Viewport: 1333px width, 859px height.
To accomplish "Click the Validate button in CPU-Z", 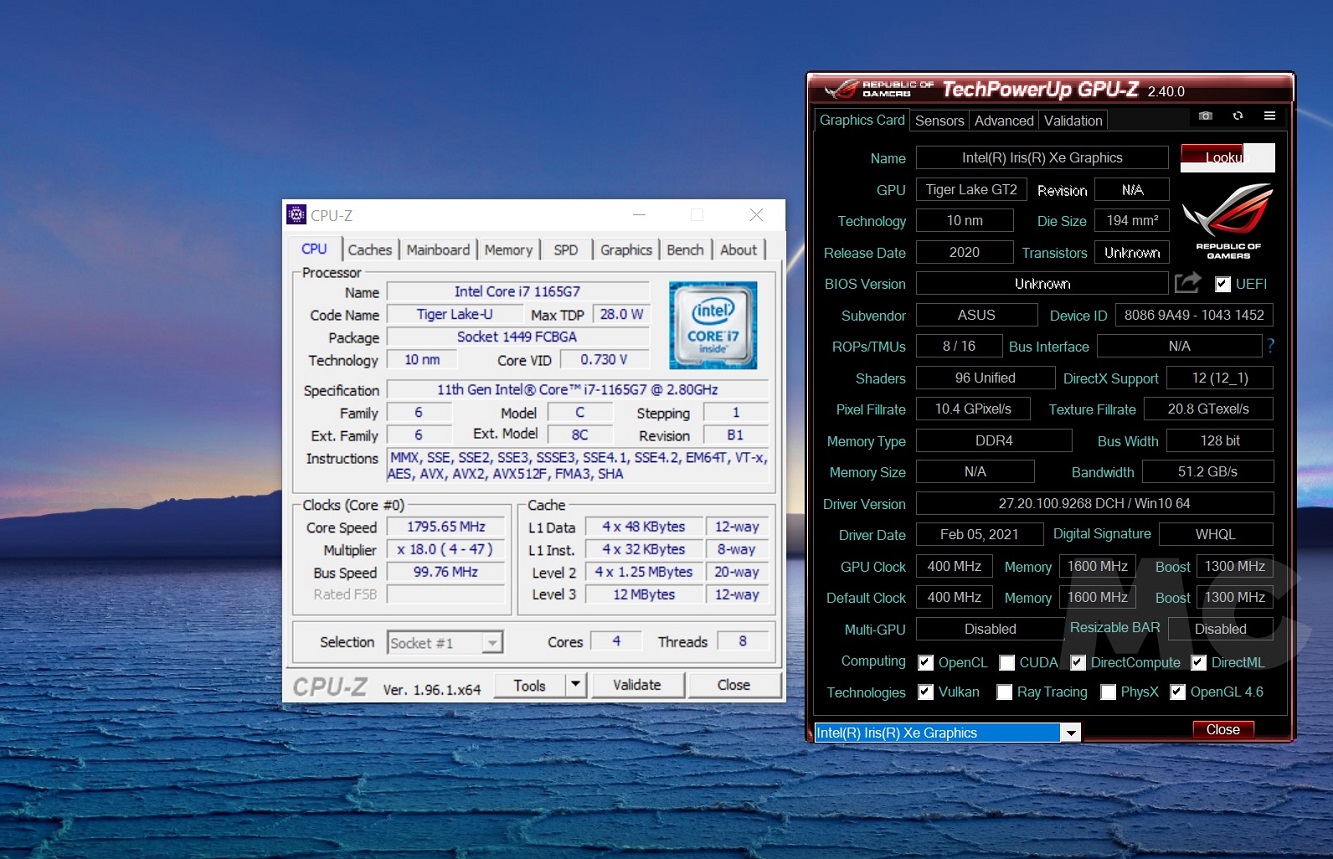I will click(x=637, y=685).
